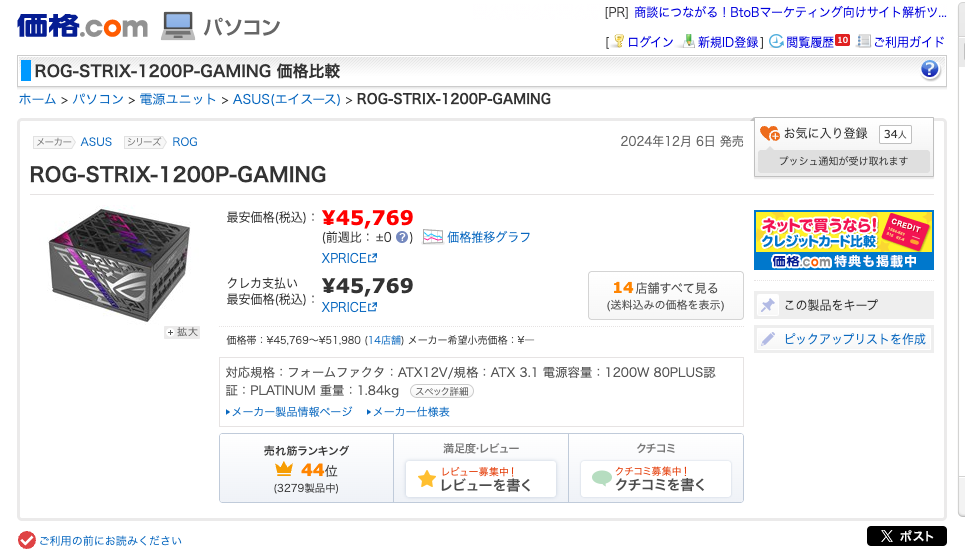This screenshot has width=965, height=555.
Task: Click the question icon beside 前週比
Action: [x=402, y=237]
